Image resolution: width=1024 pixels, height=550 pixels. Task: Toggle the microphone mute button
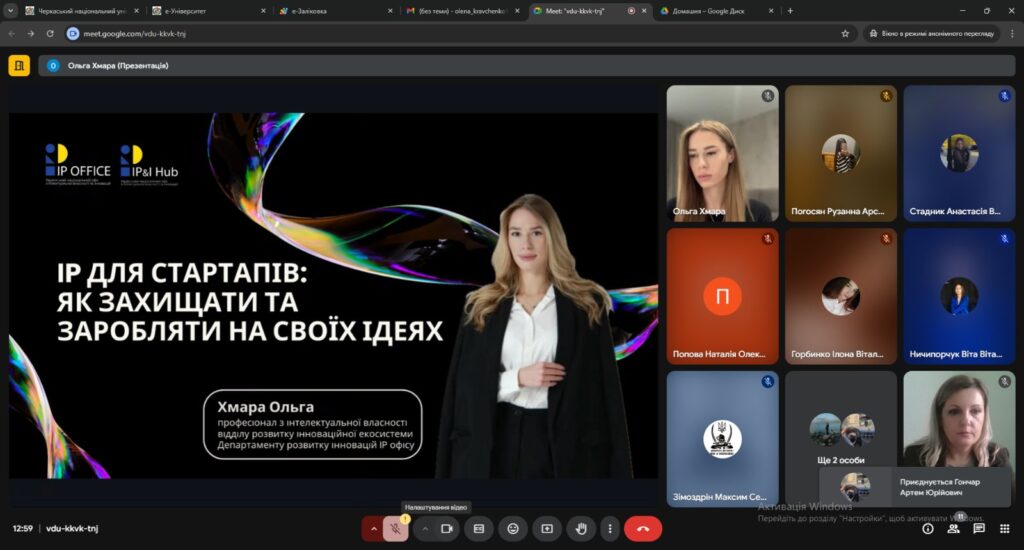(395, 528)
